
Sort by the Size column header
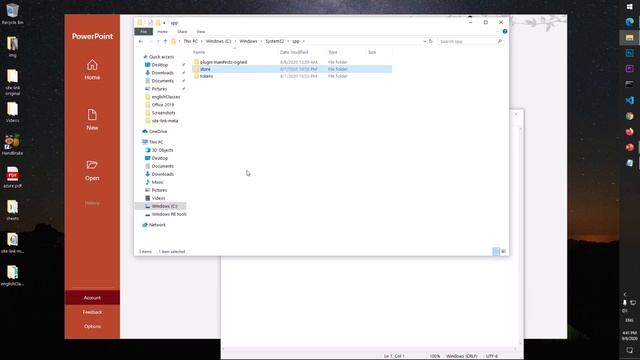click(372, 52)
